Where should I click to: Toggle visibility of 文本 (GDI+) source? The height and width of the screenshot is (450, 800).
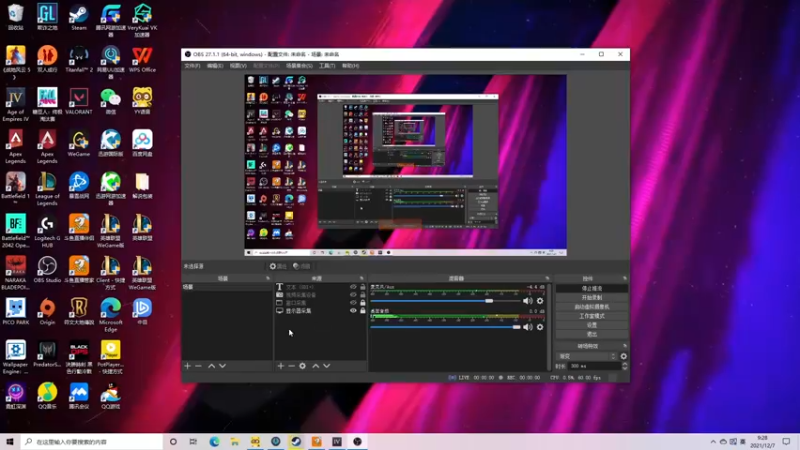coord(353,287)
